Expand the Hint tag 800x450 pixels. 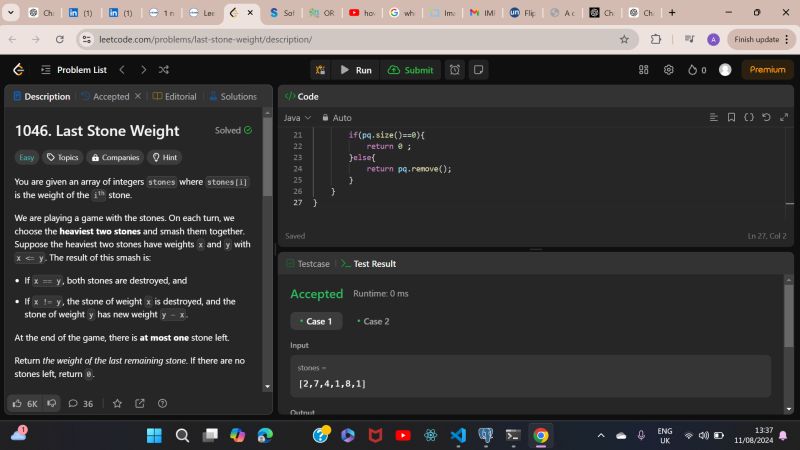[x=165, y=157]
